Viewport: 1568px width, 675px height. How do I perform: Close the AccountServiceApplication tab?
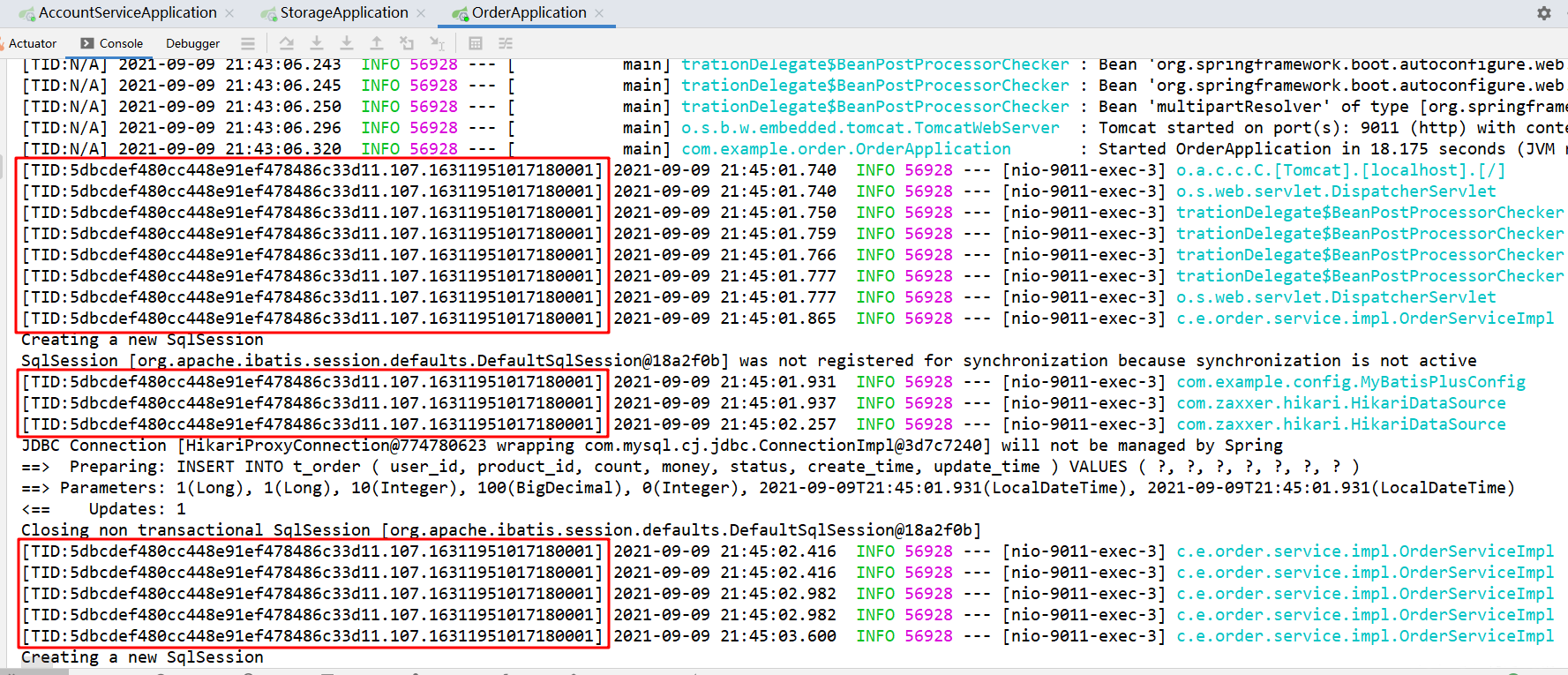point(229,13)
